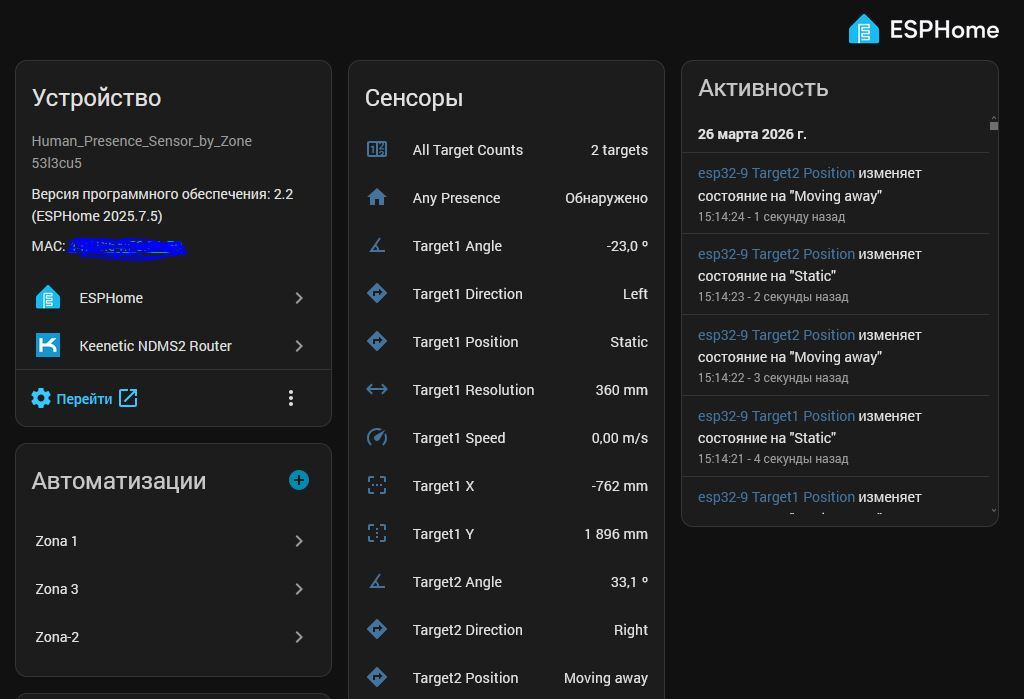Click the Target1 Resolution arrows icon
Viewport: 1024px width, 699px height.
377,390
